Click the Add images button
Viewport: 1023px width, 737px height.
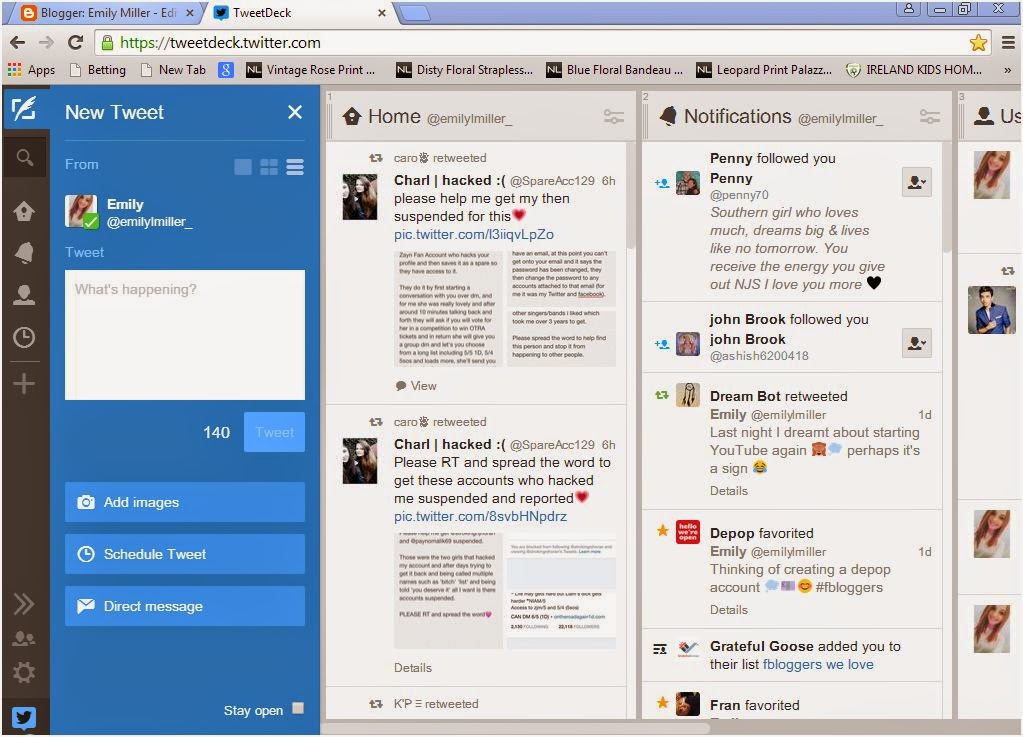(185, 502)
